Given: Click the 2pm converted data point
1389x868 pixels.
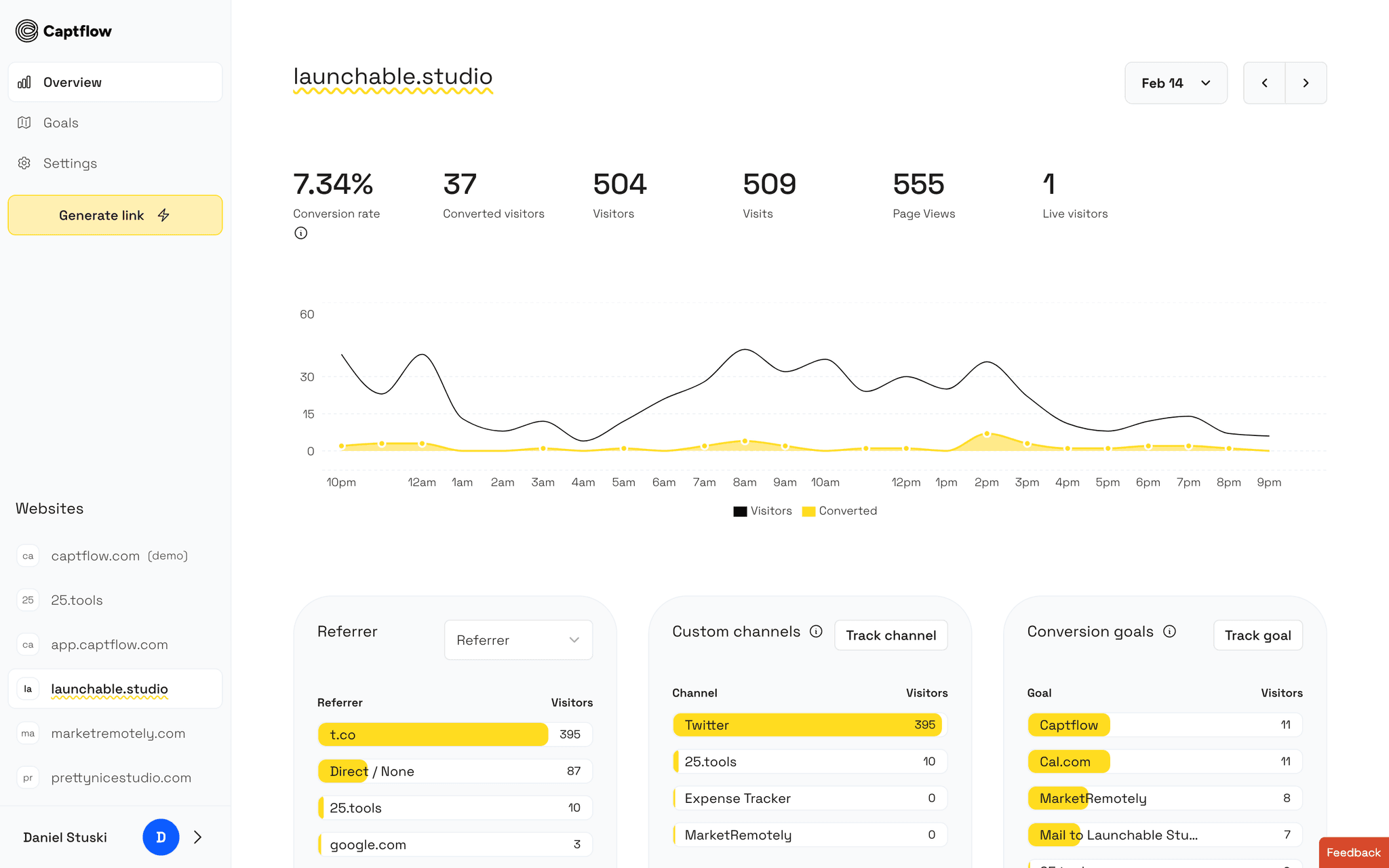Looking at the screenshot, I should coord(987,434).
